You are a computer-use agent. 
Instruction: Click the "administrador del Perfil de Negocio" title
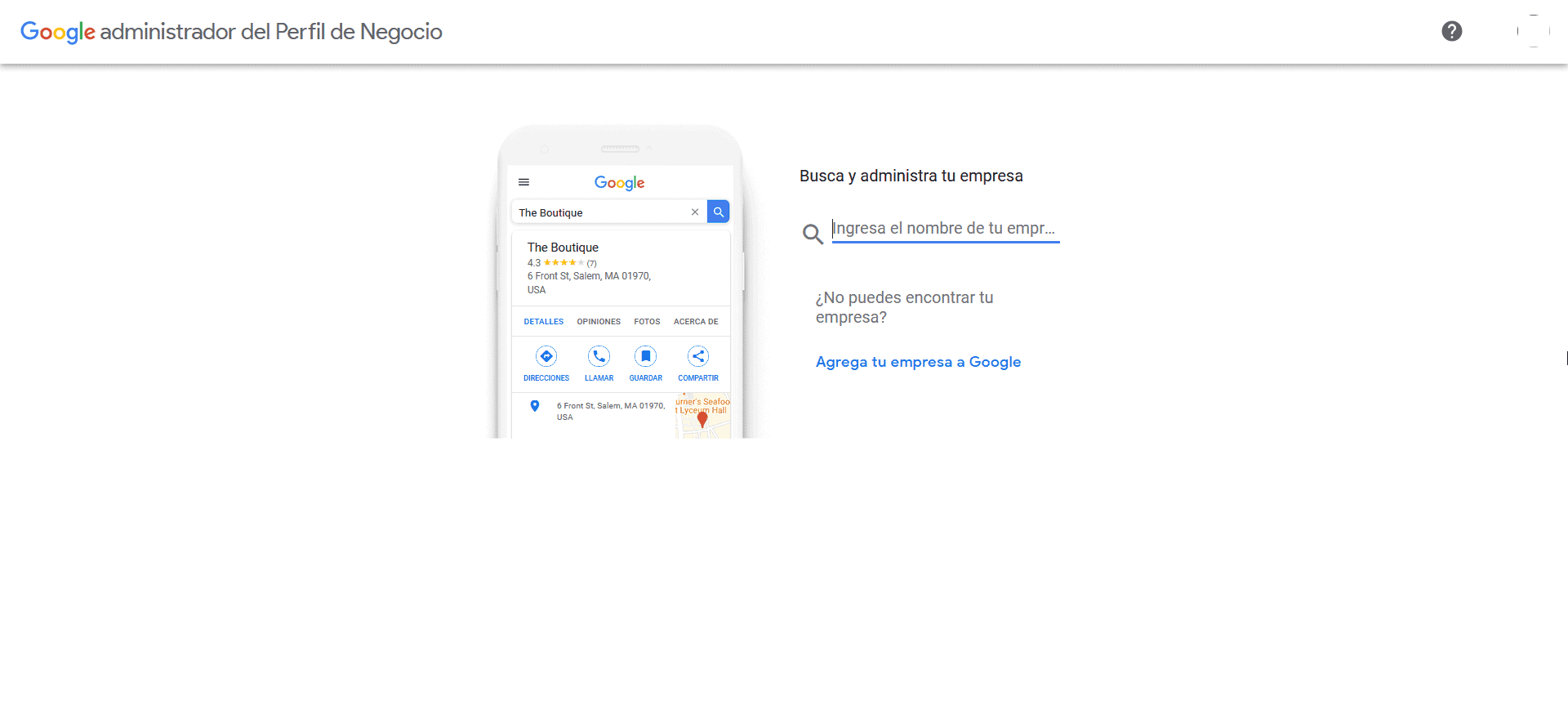click(271, 32)
